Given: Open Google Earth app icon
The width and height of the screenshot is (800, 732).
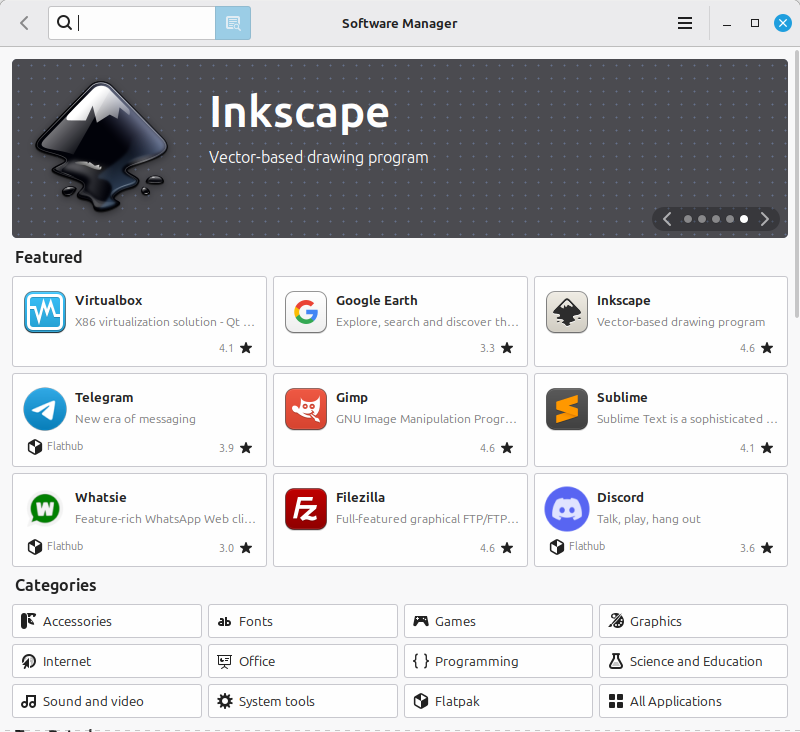Looking at the screenshot, I should tap(306, 312).
